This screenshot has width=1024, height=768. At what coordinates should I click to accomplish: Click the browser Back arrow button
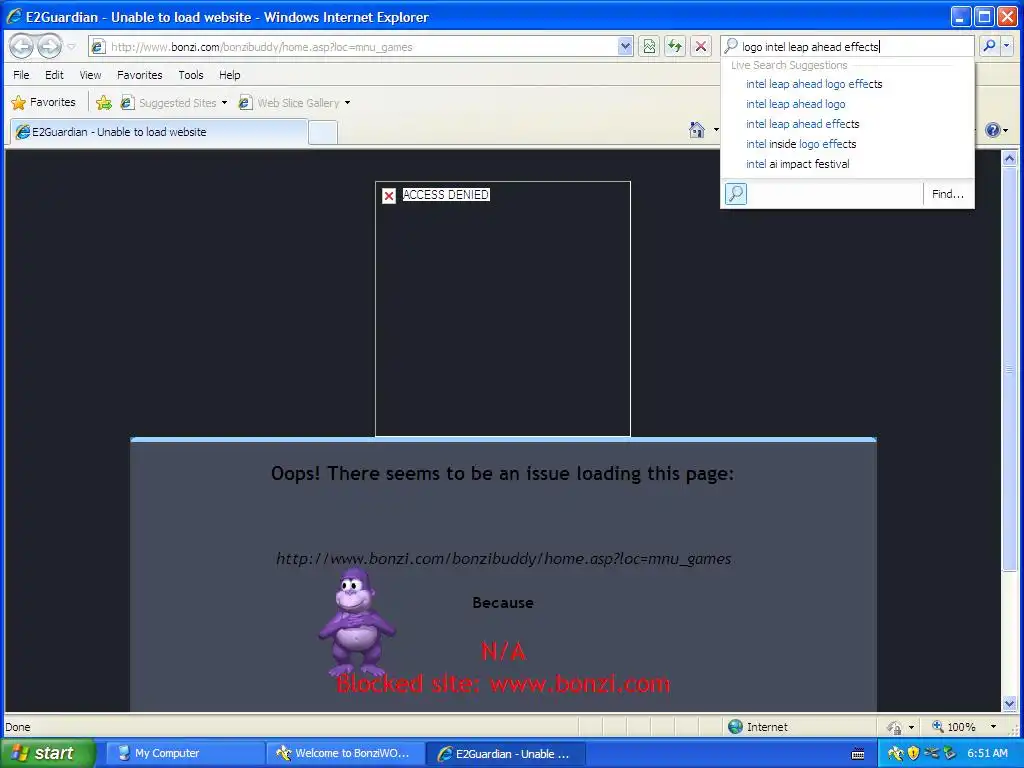[21, 46]
